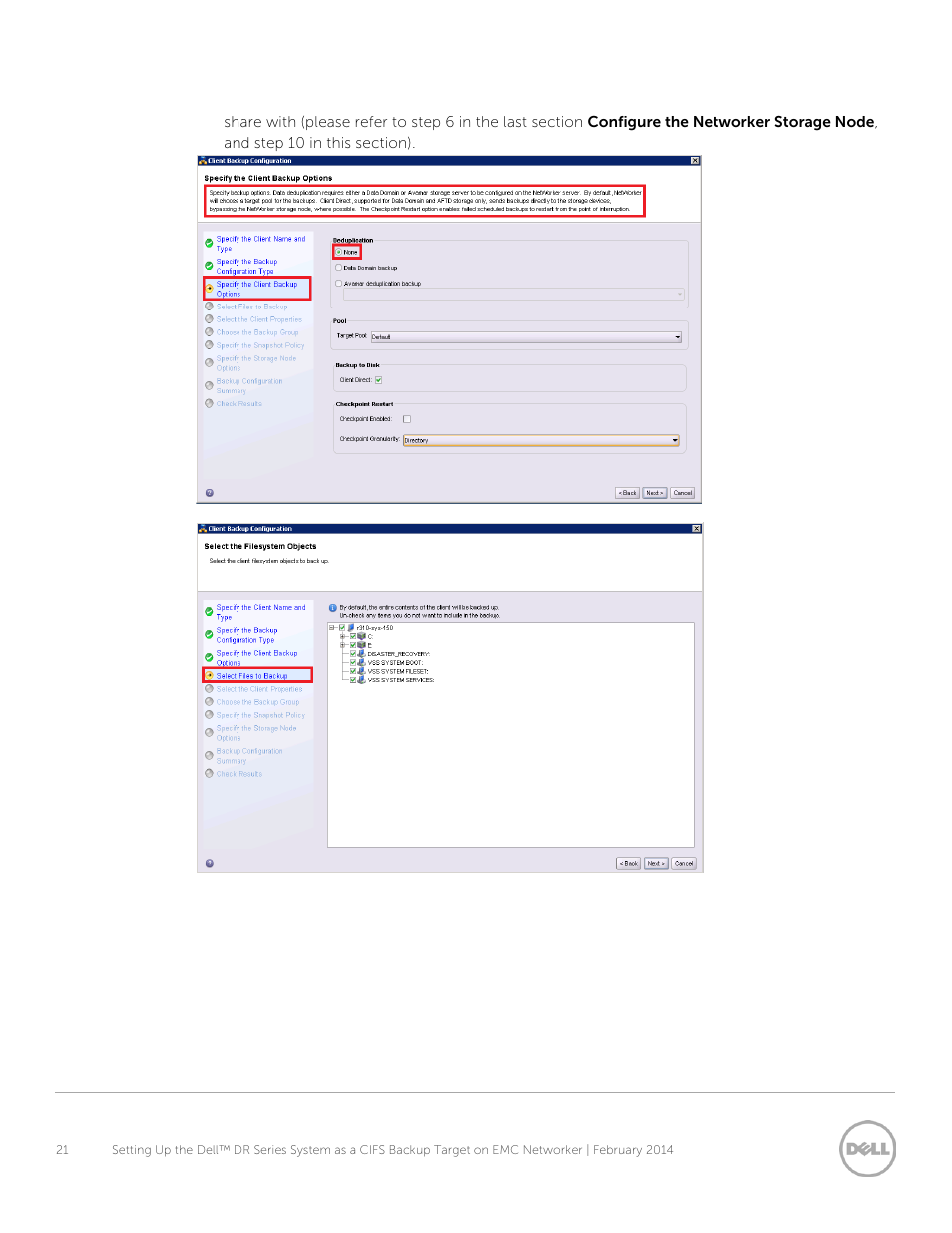
Task: Click green check icon beside Client Name step, upper dialog
Action: tap(209, 243)
